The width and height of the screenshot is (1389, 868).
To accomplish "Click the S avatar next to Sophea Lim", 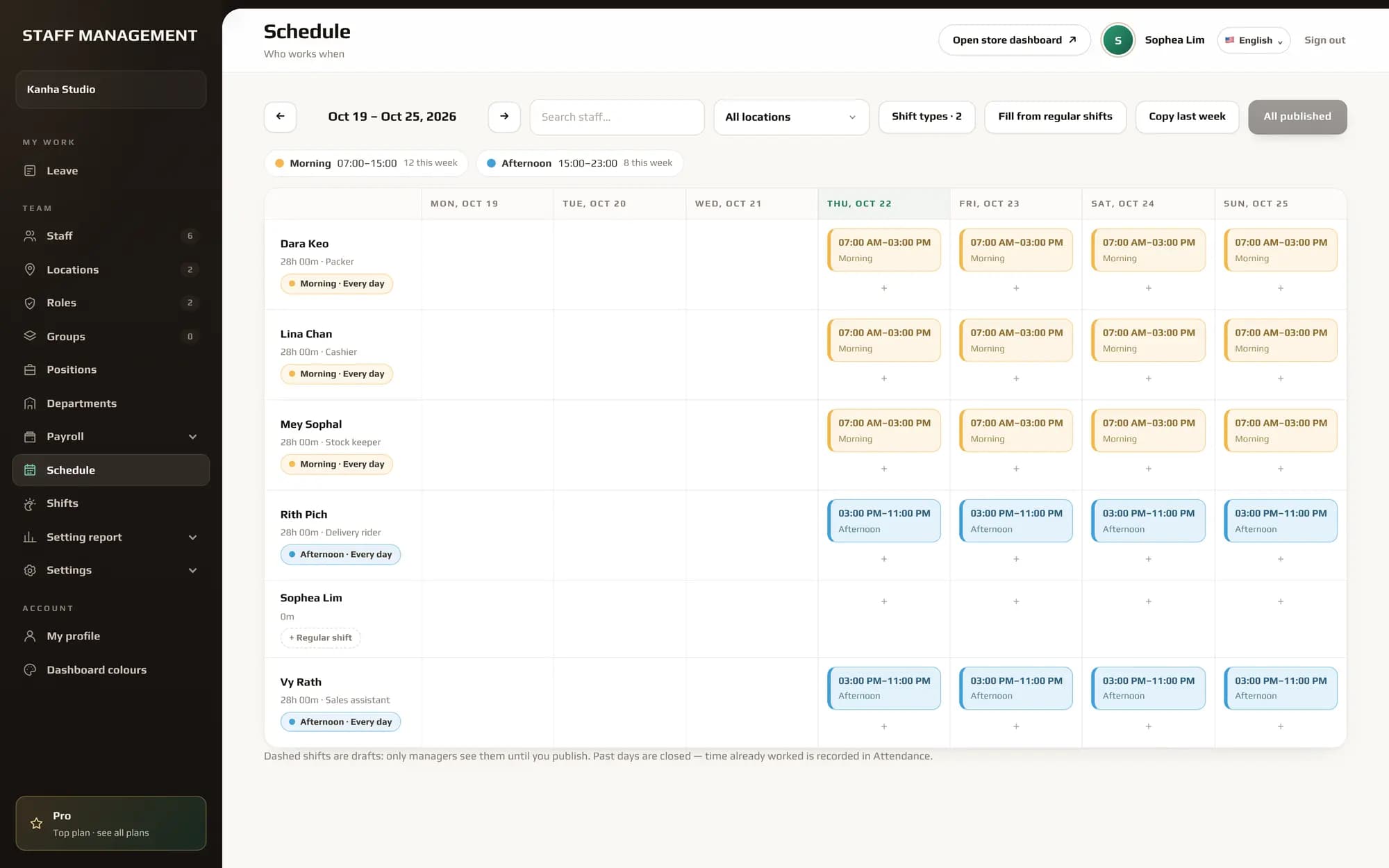I will (x=1118, y=40).
